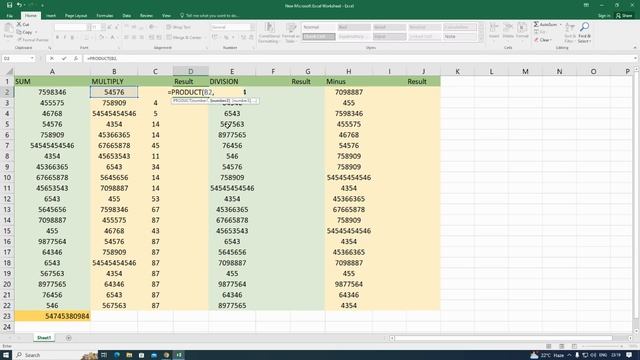Open the File tab
640x360 pixels.
point(9,16)
